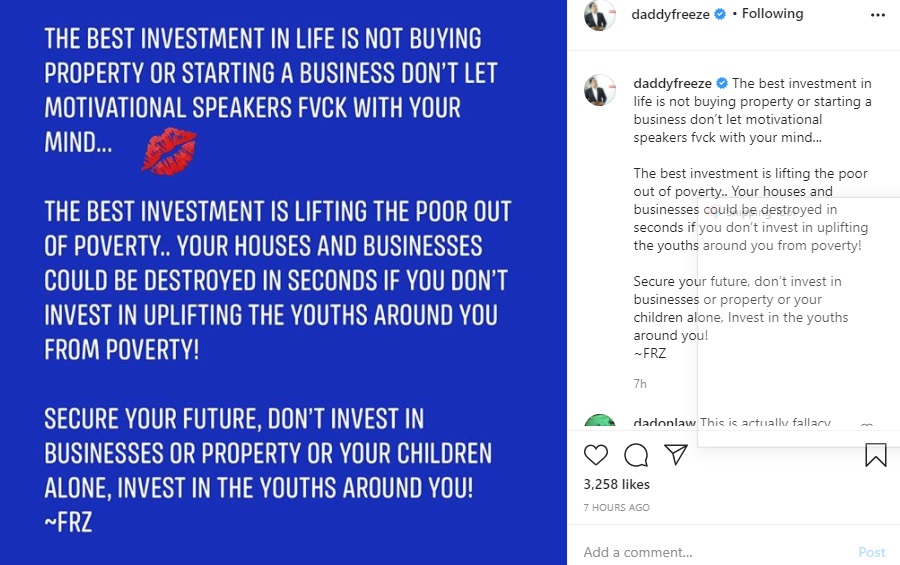Open the three-dot more options menu
This screenshot has height=565, width=900.
(878, 15)
